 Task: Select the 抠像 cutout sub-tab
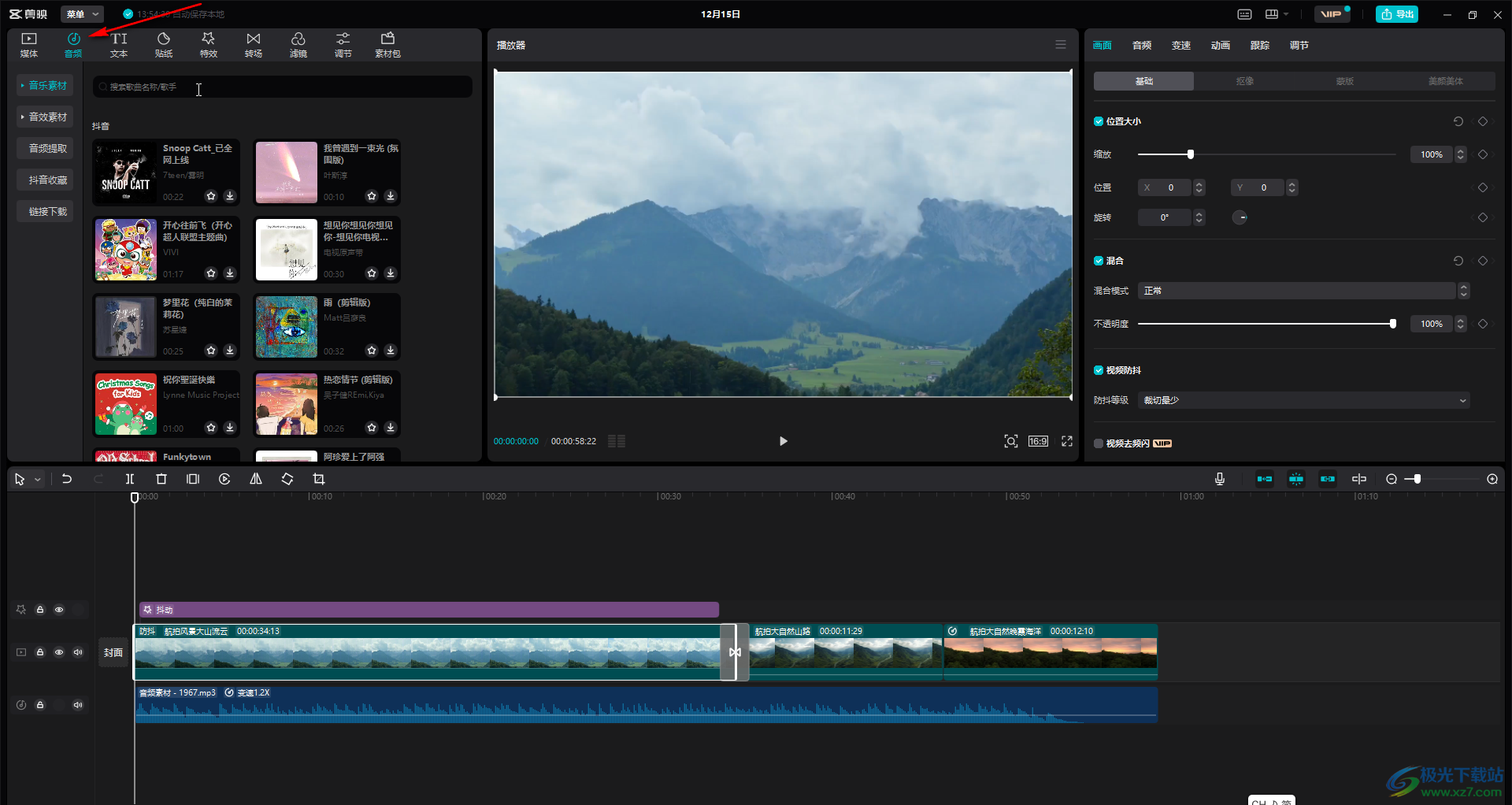tap(1244, 81)
